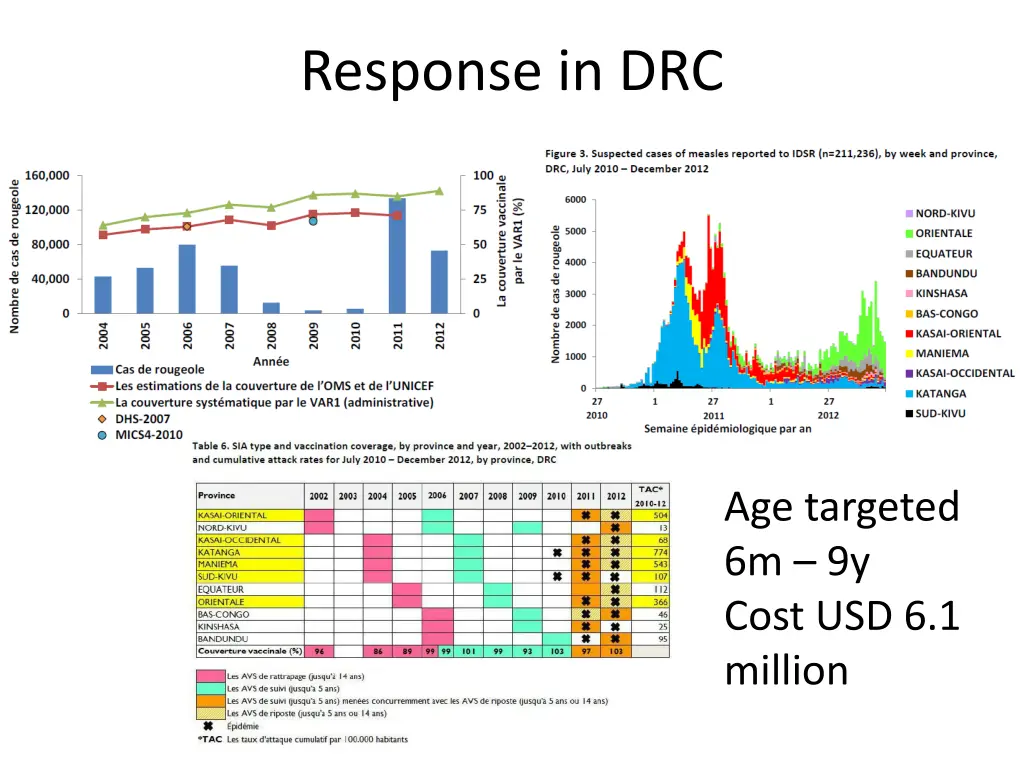Click the 2002 column header in Table 6

[319, 496]
